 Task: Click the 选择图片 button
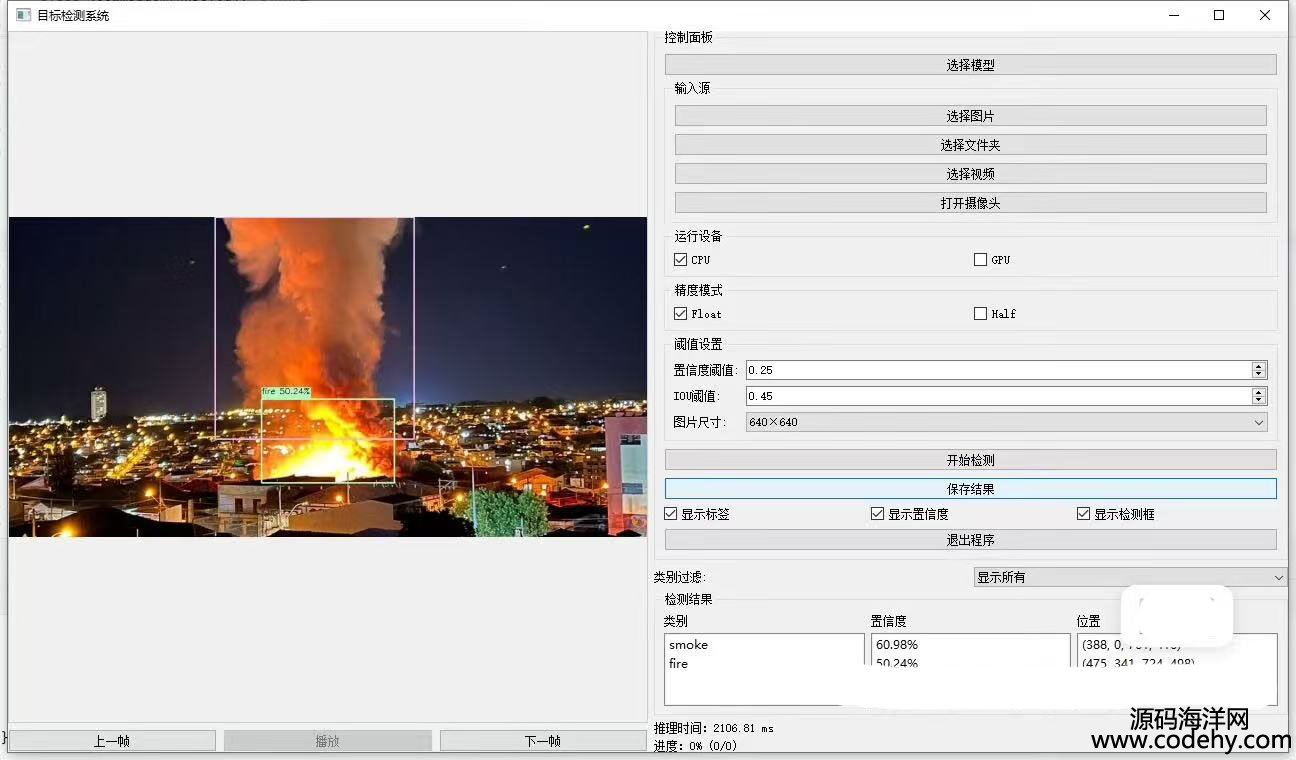970,116
